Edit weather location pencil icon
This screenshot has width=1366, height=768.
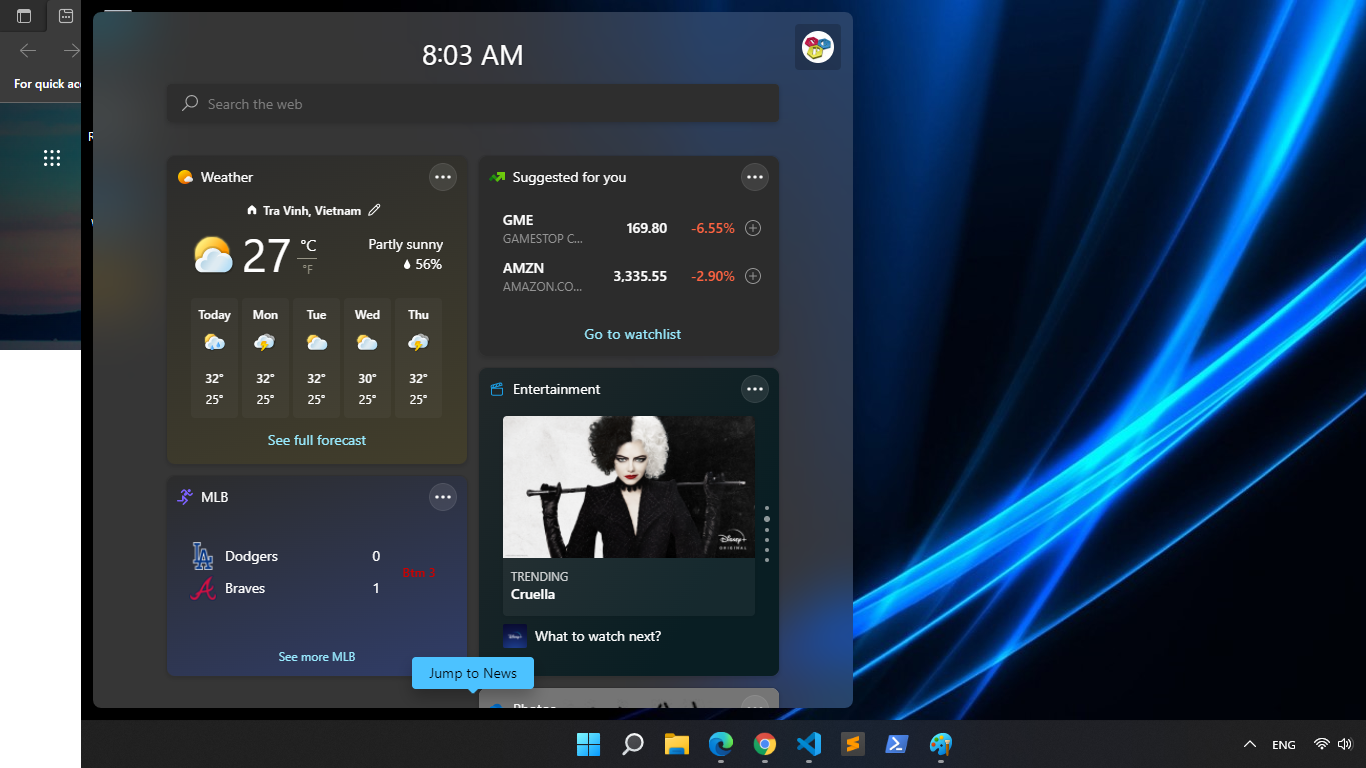[x=375, y=210]
